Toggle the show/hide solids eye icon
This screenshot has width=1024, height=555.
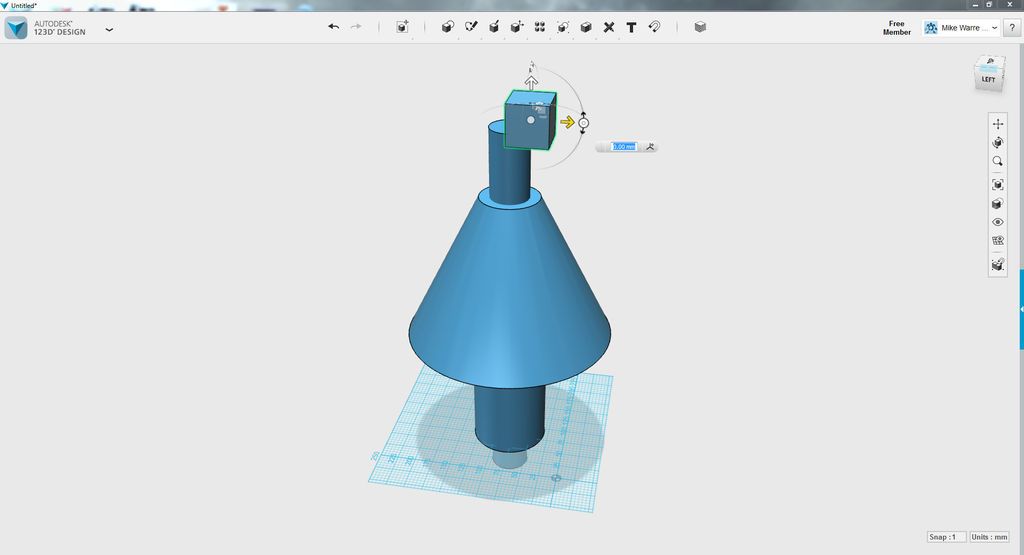coord(997,222)
